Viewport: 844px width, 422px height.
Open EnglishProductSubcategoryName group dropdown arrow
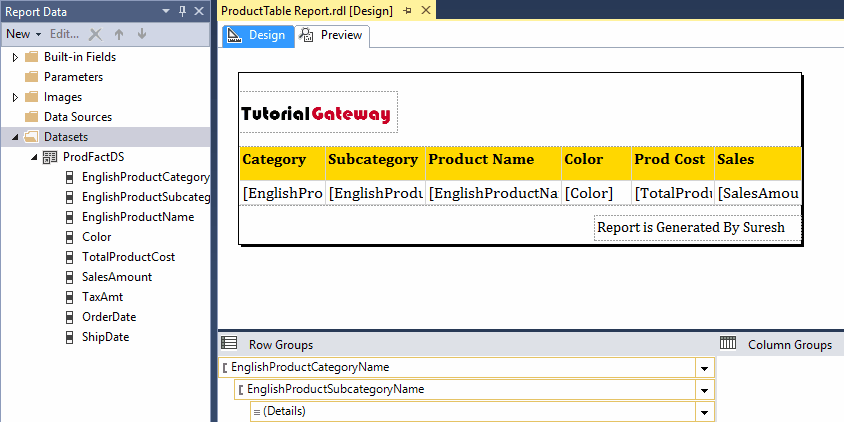[704, 390]
